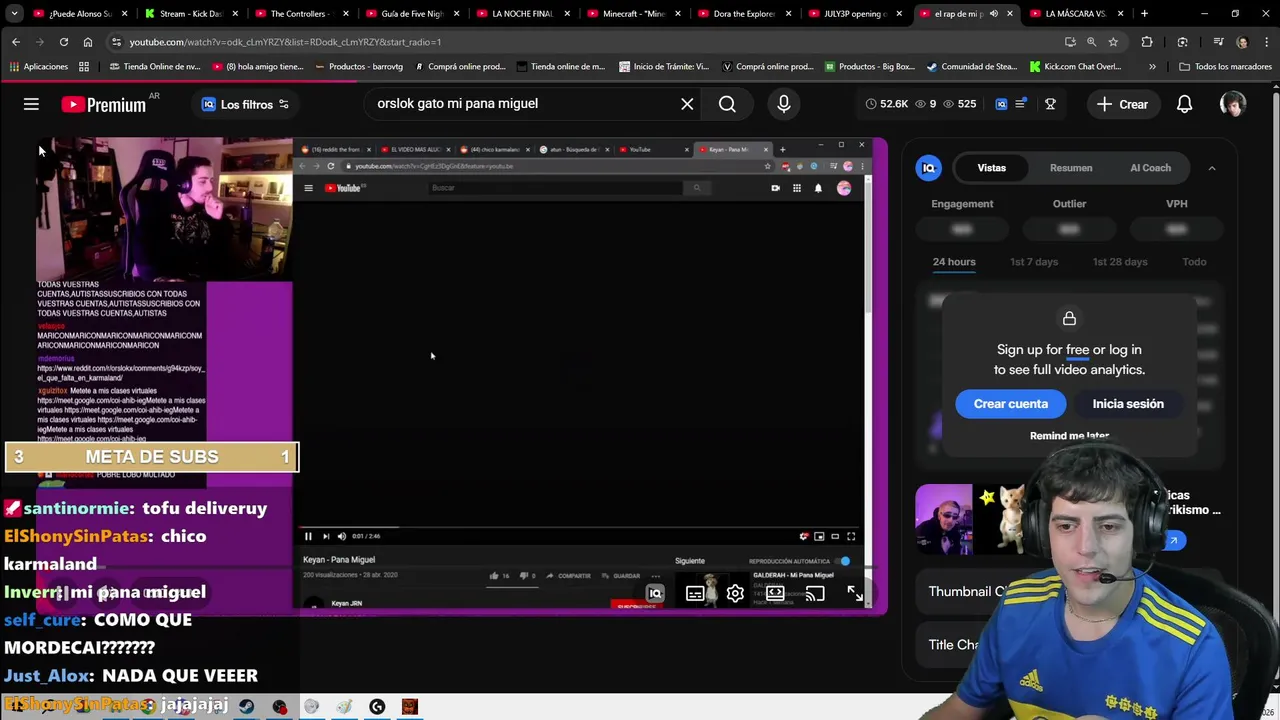
Task: Go to the Chrome home page button
Action: coord(88,42)
